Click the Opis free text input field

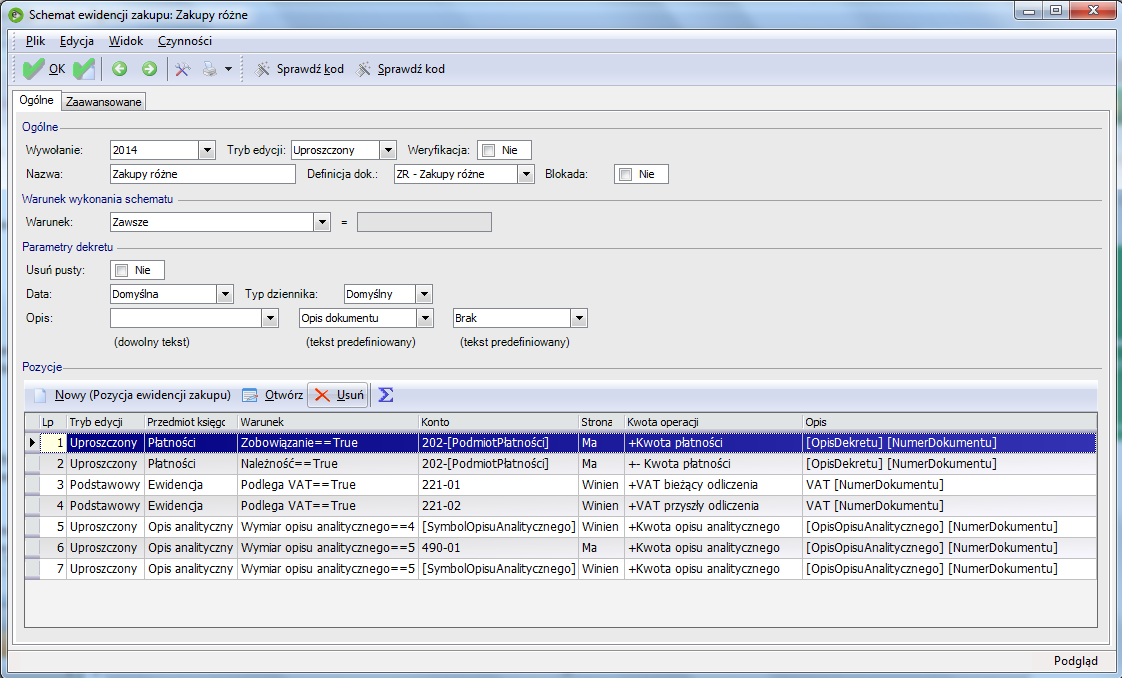(186, 318)
